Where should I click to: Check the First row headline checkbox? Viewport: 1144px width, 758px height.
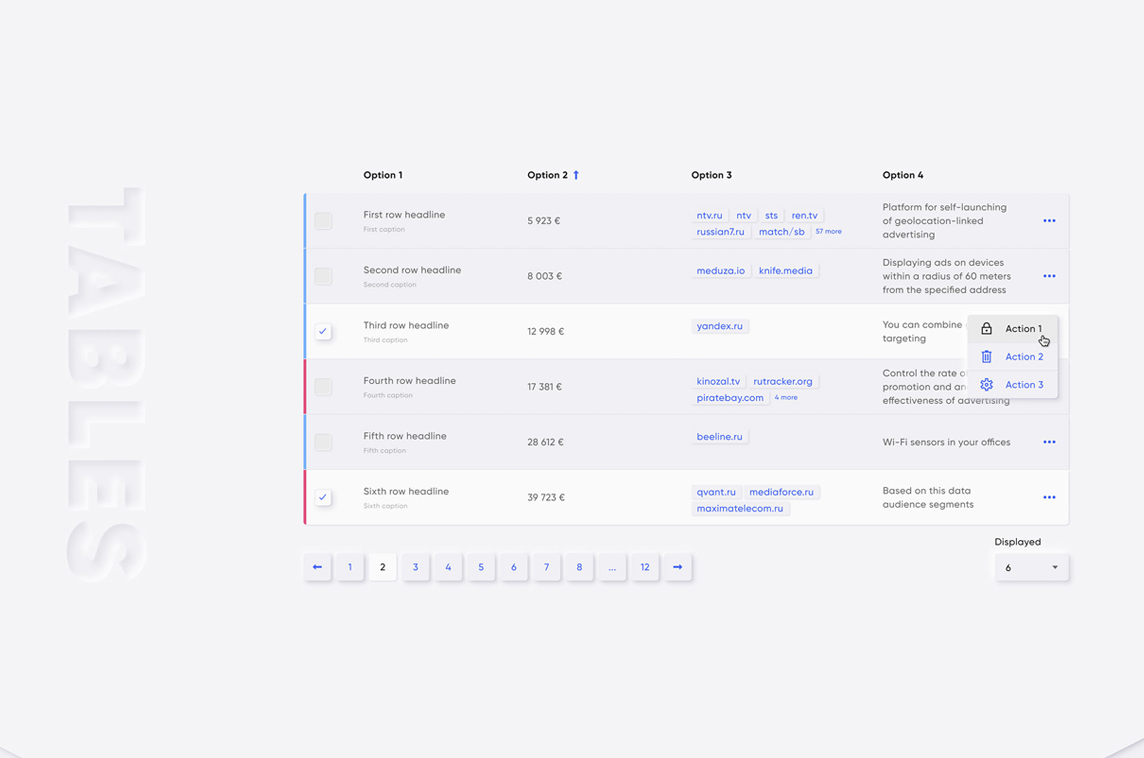point(323,220)
